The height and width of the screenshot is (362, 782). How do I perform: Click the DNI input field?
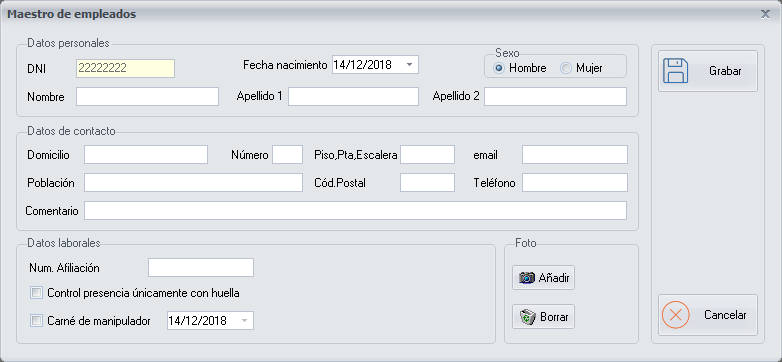pyautogui.click(x=125, y=68)
